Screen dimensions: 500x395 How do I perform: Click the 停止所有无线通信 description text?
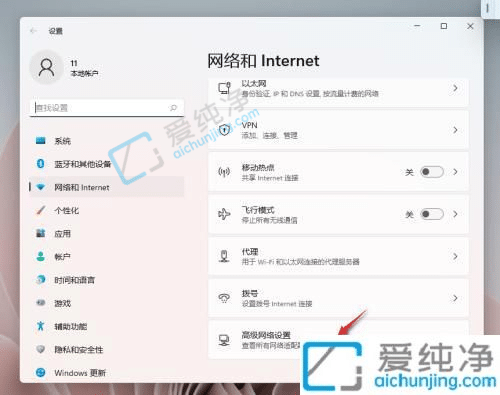(269, 220)
